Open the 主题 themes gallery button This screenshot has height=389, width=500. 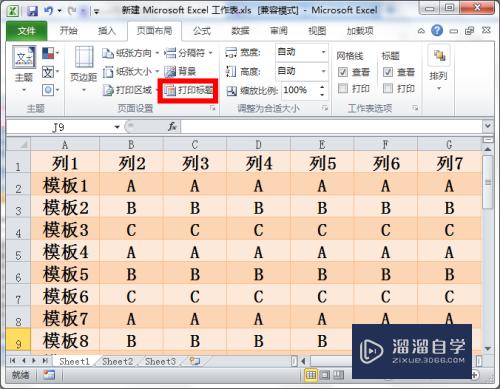tap(24, 70)
